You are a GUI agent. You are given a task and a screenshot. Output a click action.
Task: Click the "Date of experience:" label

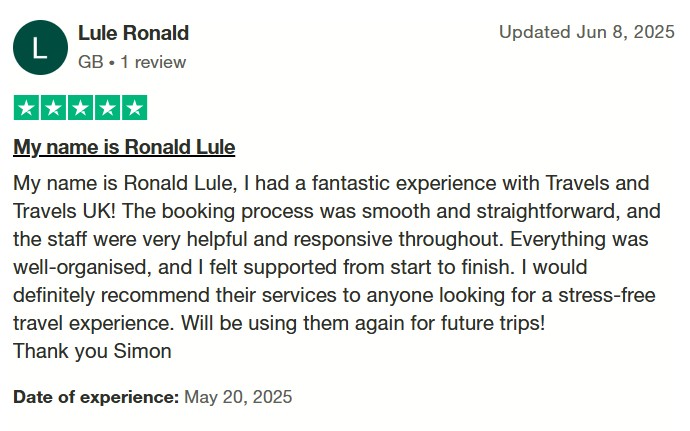click(x=96, y=397)
